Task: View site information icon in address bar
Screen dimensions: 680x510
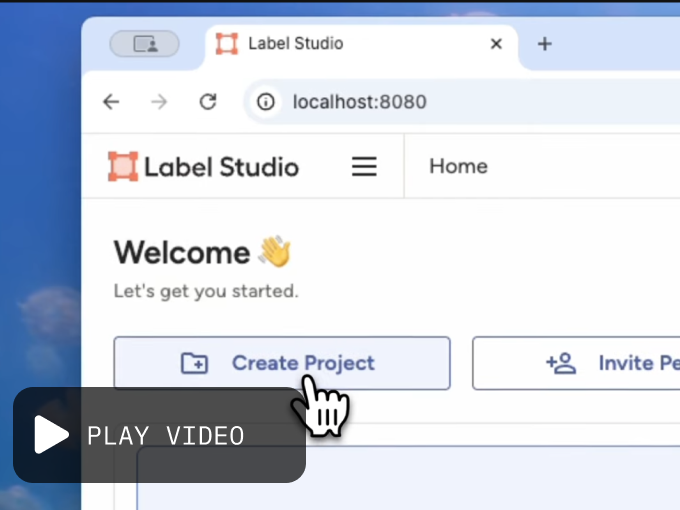Action: [x=265, y=101]
